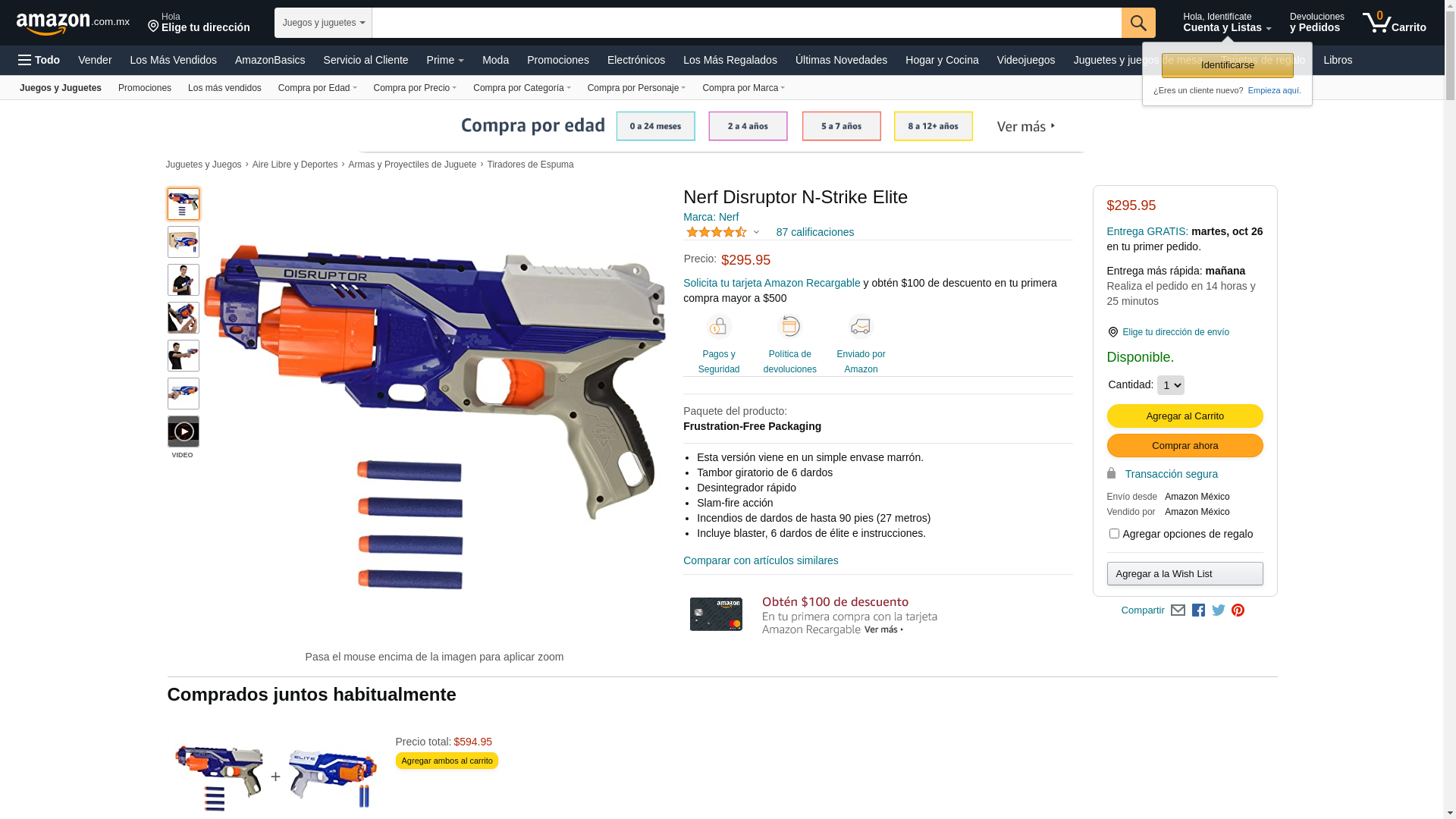The width and height of the screenshot is (1456, 819).
Task: Expand Compra por Edad menu
Action: (317, 88)
